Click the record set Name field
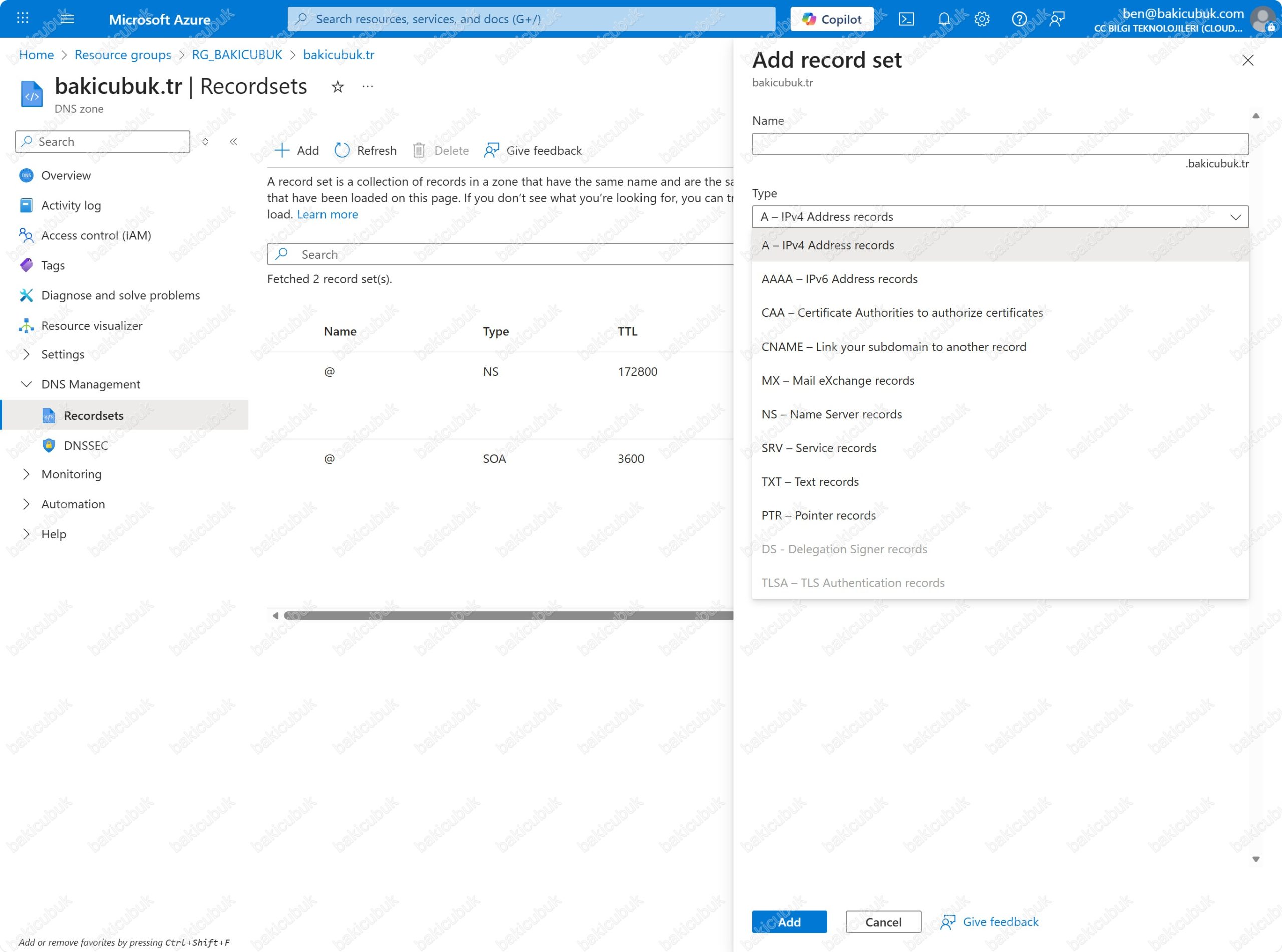This screenshot has width=1282, height=952. pos(1000,144)
